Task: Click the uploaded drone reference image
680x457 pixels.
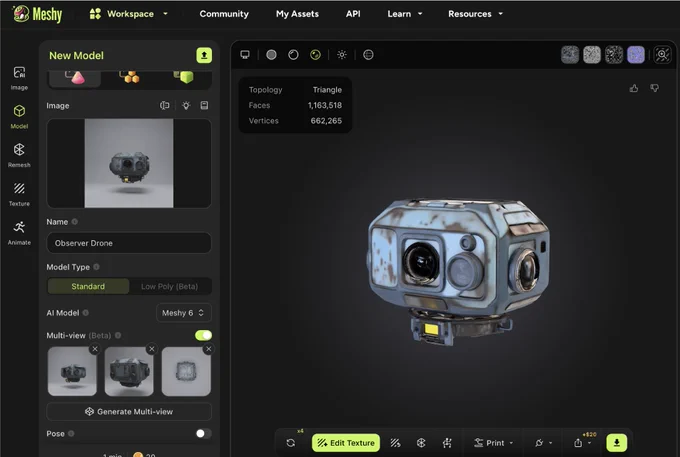Action: click(x=129, y=163)
